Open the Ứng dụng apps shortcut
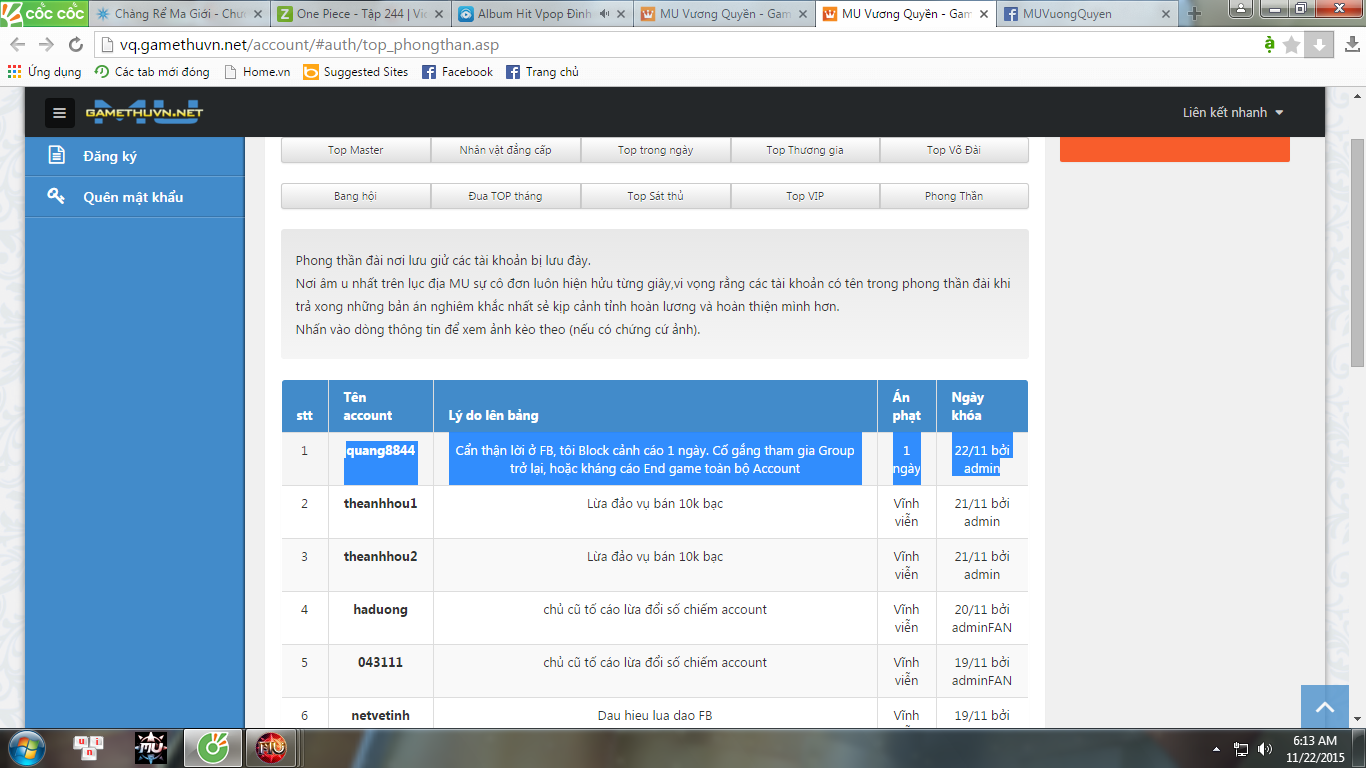Screen dimensions: 1366x768 pyautogui.click(x=44, y=72)
